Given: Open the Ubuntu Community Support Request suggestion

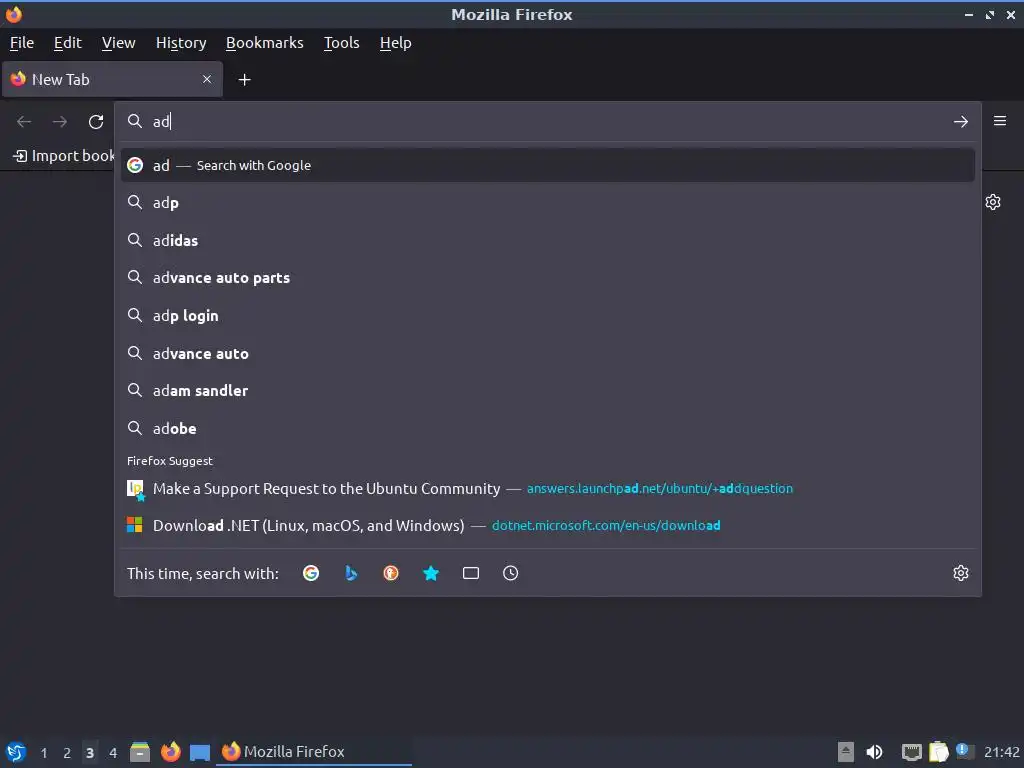Looking at the screenshot, I should (548, 488).
